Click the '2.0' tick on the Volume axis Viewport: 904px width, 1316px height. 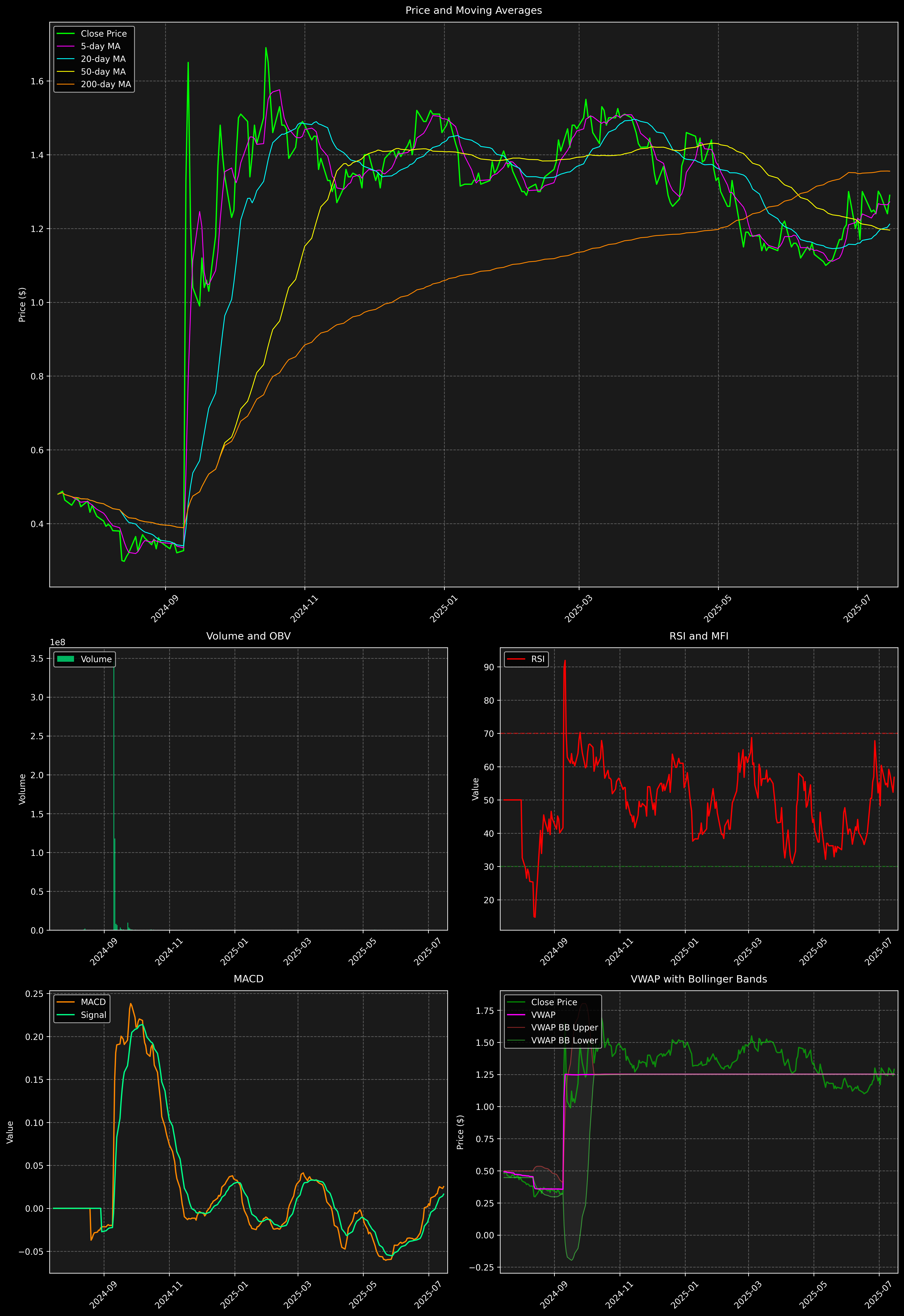37,775
